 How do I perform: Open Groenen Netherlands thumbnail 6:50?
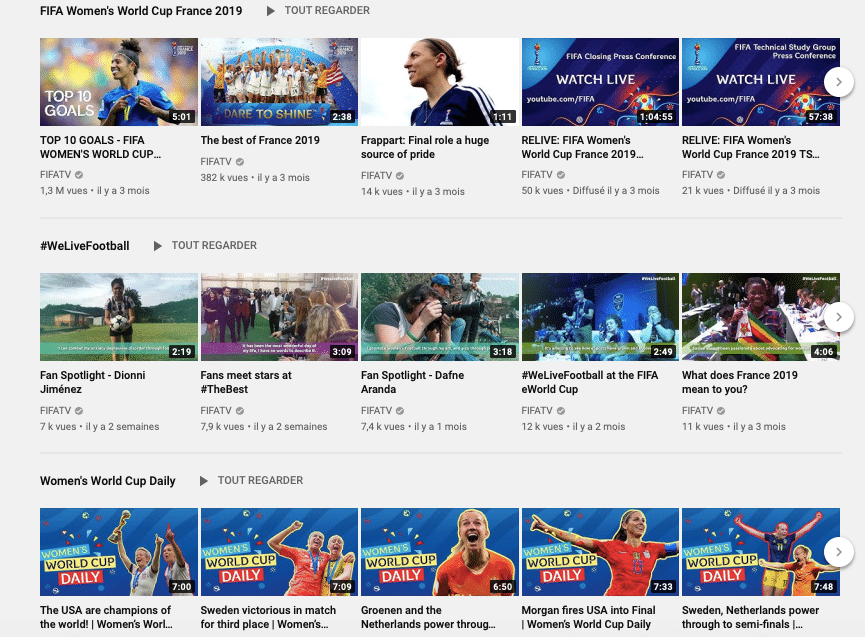[440, 552]
